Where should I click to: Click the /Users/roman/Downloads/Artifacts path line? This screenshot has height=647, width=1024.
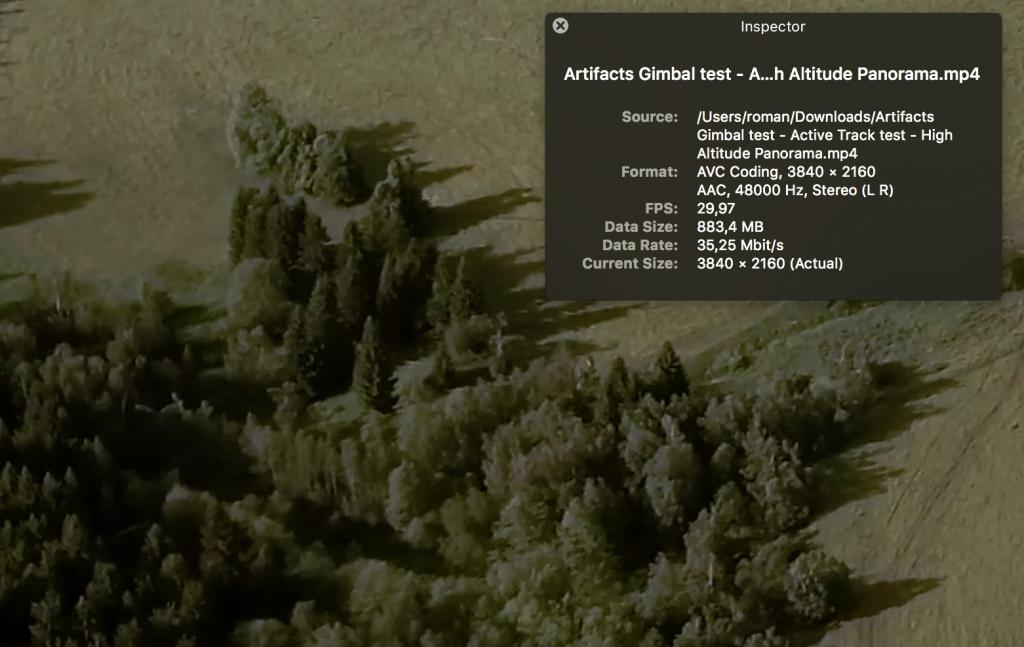(815, 117)
